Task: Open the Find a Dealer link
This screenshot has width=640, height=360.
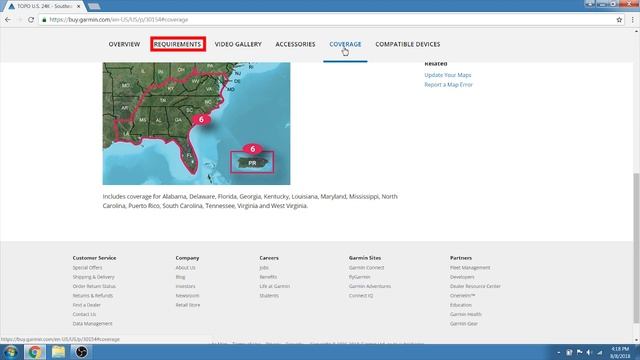Action: tap(87, 305)
